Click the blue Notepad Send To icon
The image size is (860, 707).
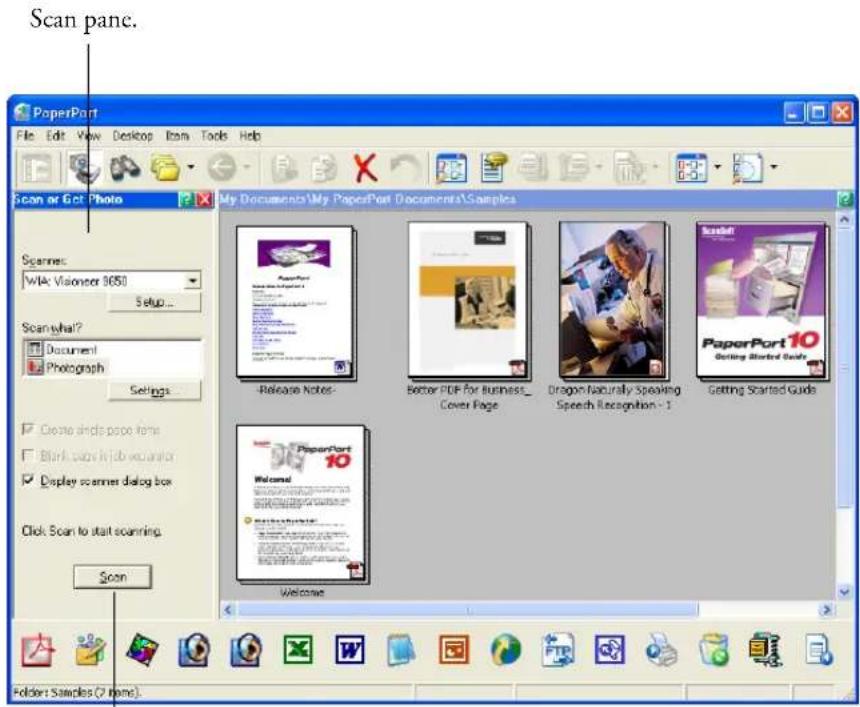401,651
